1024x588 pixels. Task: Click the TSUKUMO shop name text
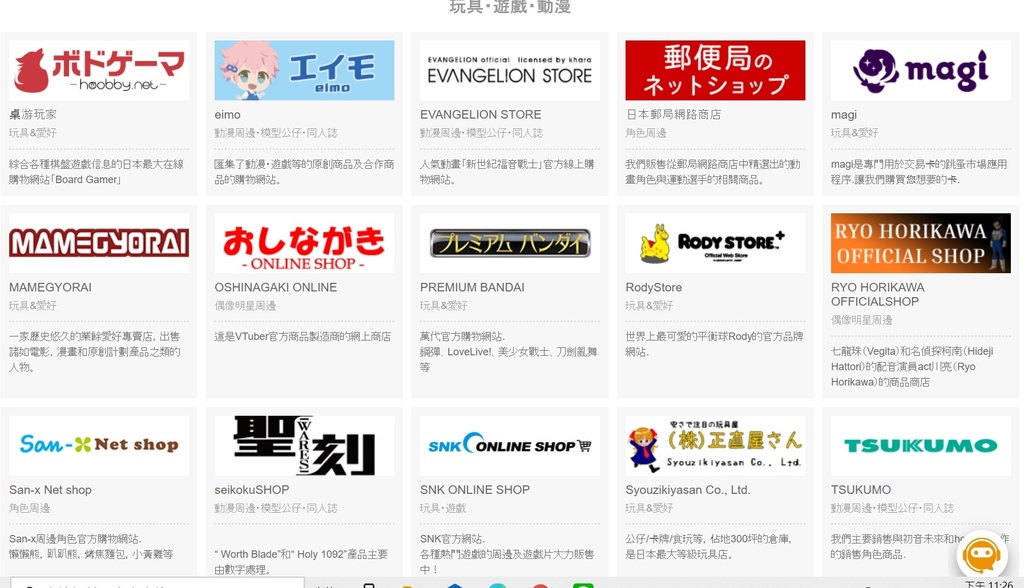[x=861, y=489]
